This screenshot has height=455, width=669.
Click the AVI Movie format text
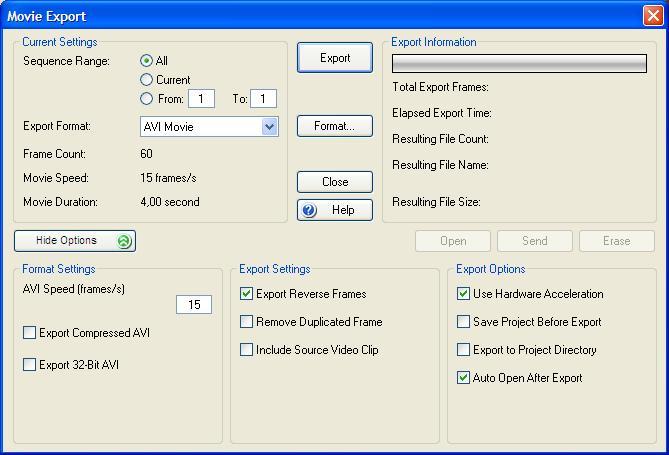169,127
